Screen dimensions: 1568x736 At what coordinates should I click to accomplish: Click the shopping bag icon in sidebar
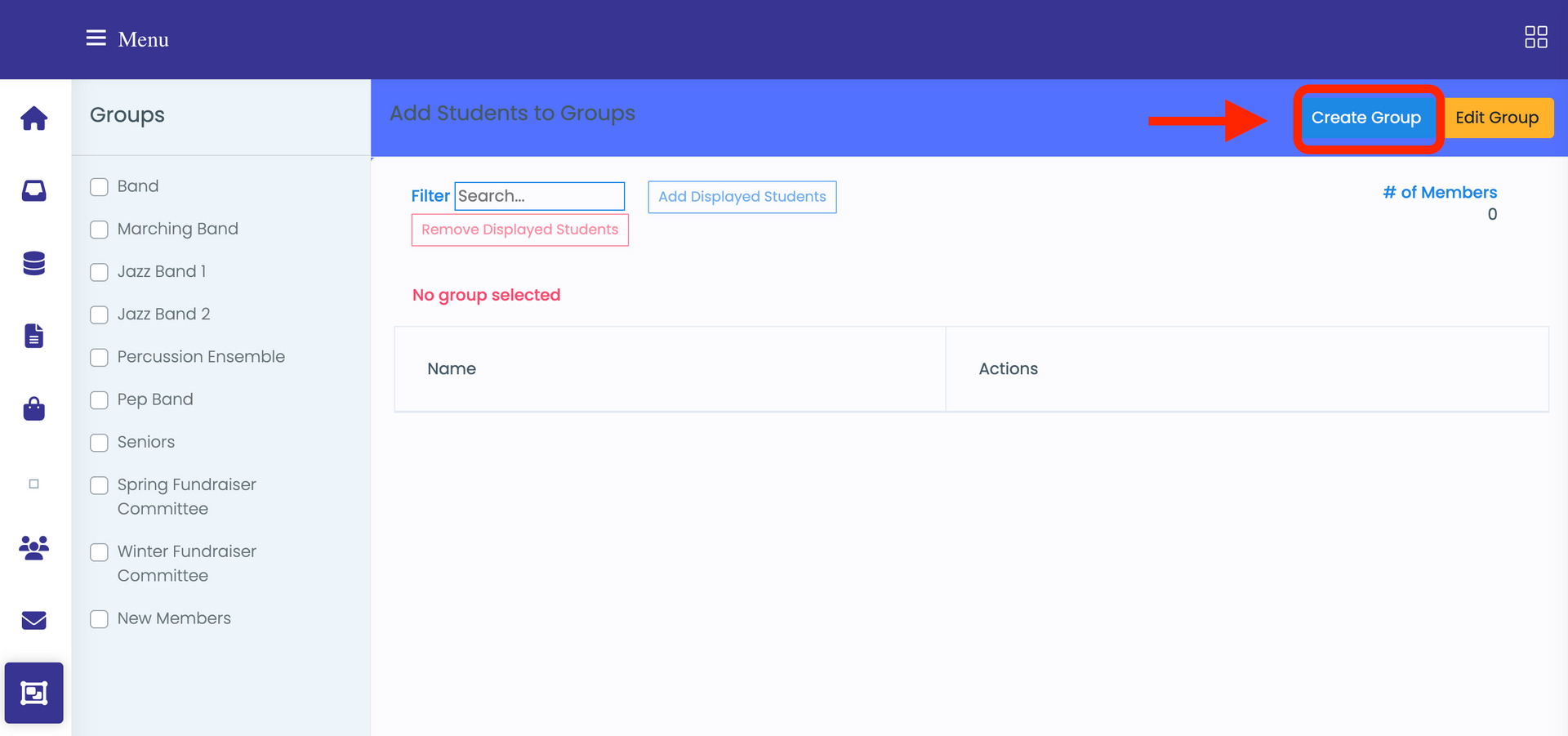click(33, 408)
